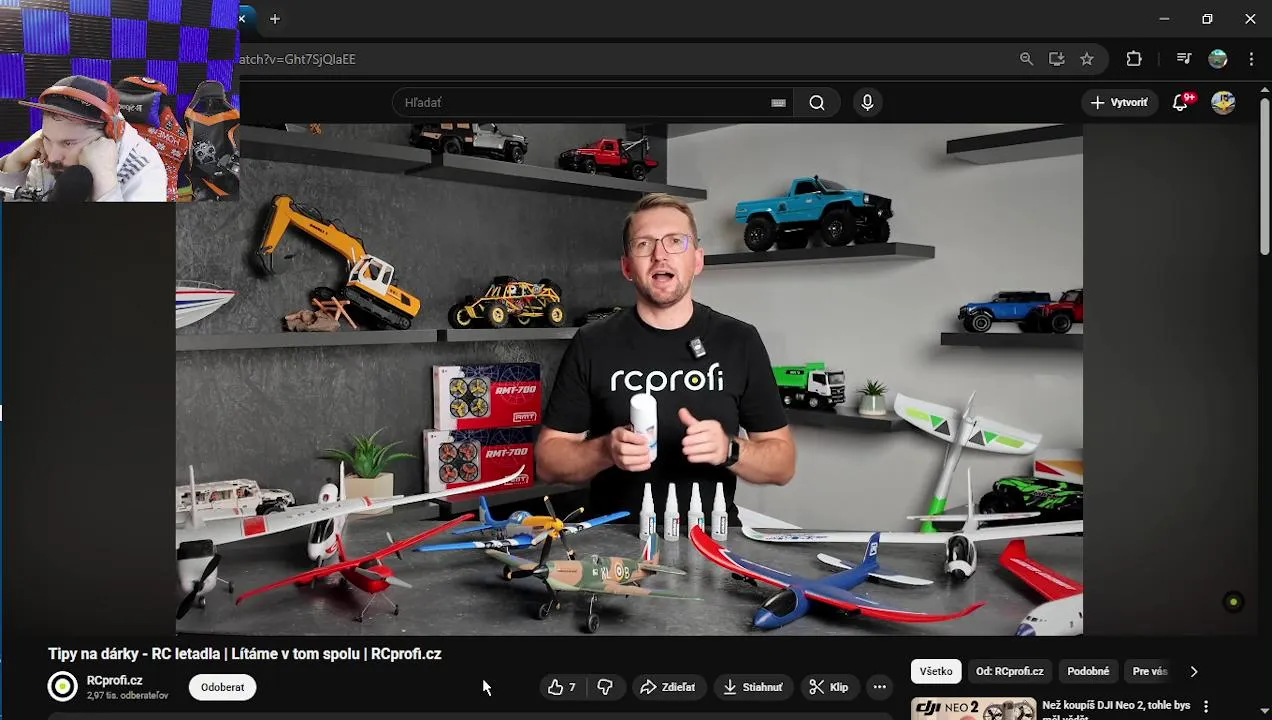Select the Od: RCprofi.cz filter chip
Viewport: 1272px width, 720px height.
tap(1009, 671)
